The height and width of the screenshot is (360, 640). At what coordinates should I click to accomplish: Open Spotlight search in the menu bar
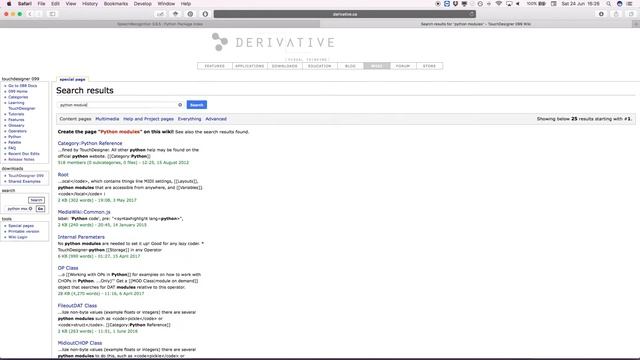tap(609, 4)
